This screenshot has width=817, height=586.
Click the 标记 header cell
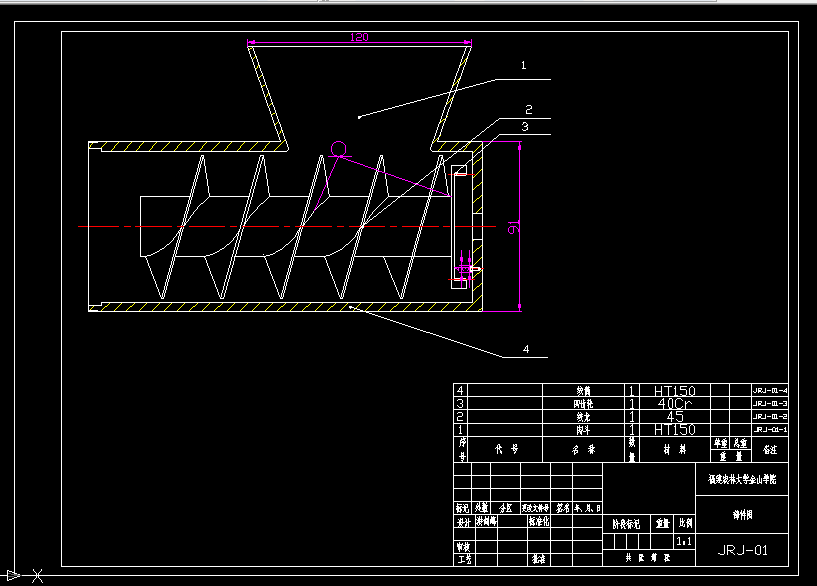(462, 508)
